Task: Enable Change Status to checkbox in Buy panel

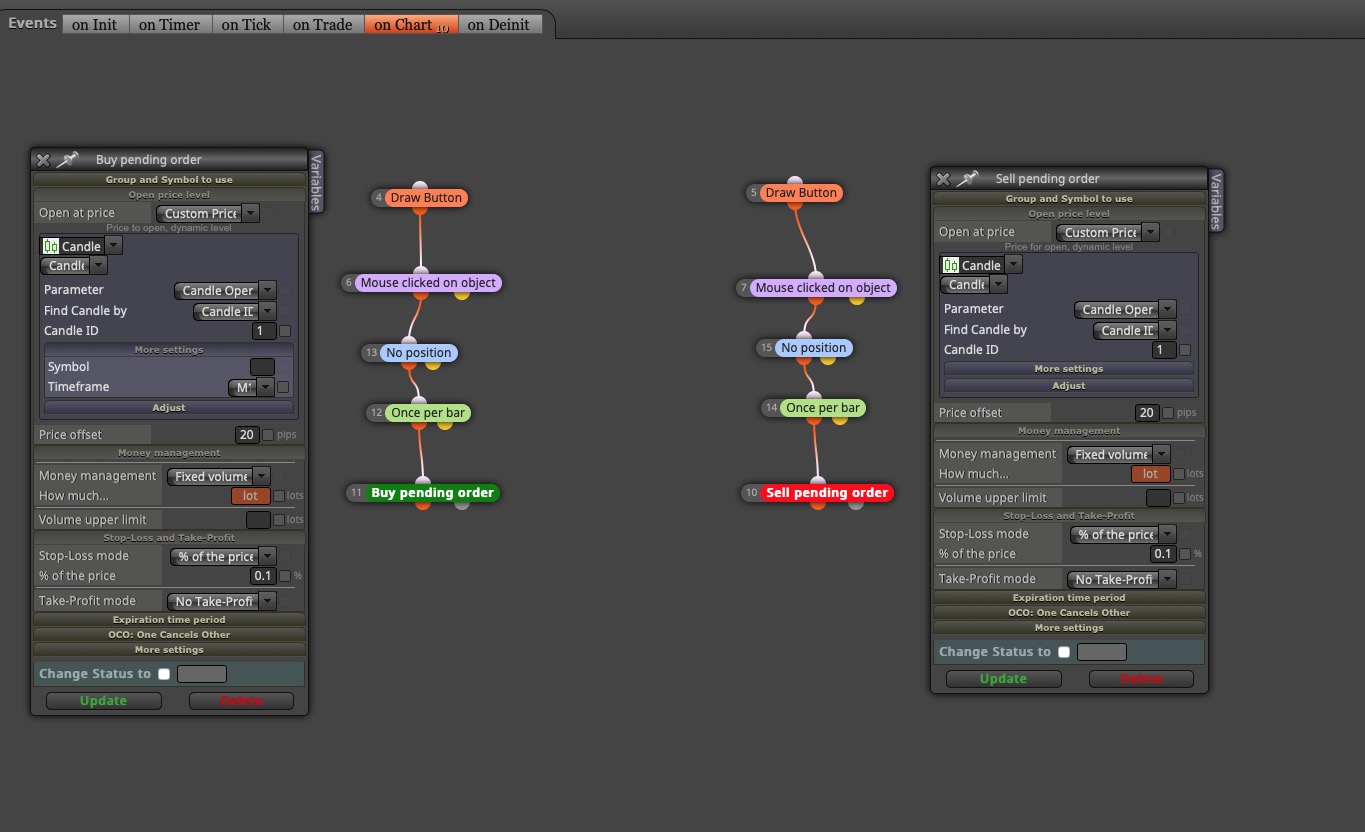Action: point(164,674)
